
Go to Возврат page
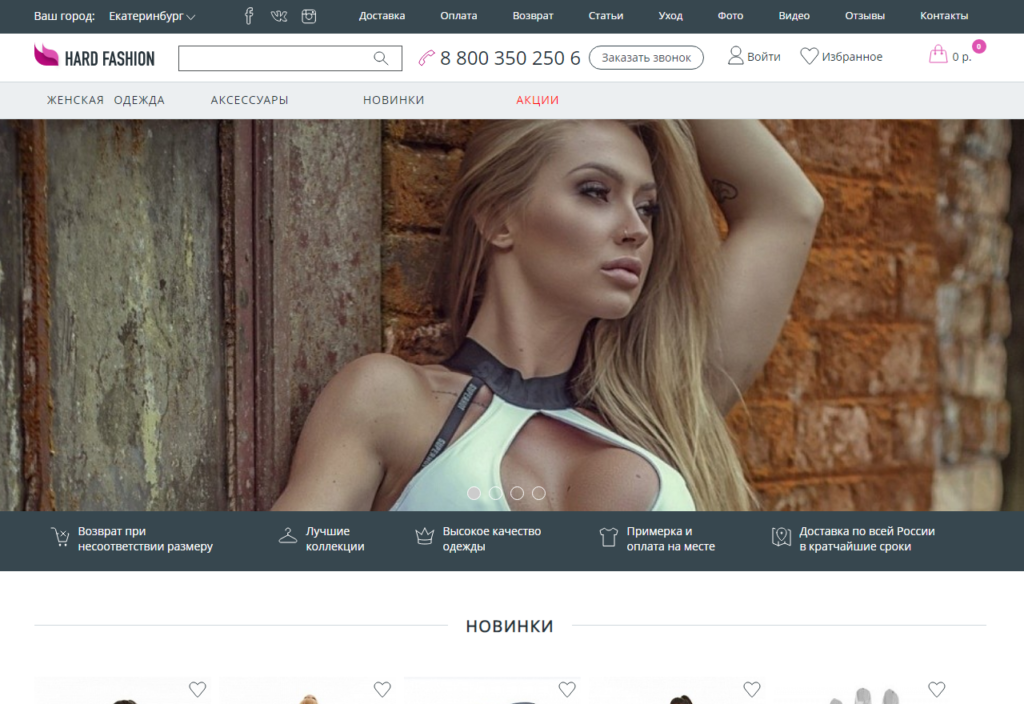tap(533, 16)
